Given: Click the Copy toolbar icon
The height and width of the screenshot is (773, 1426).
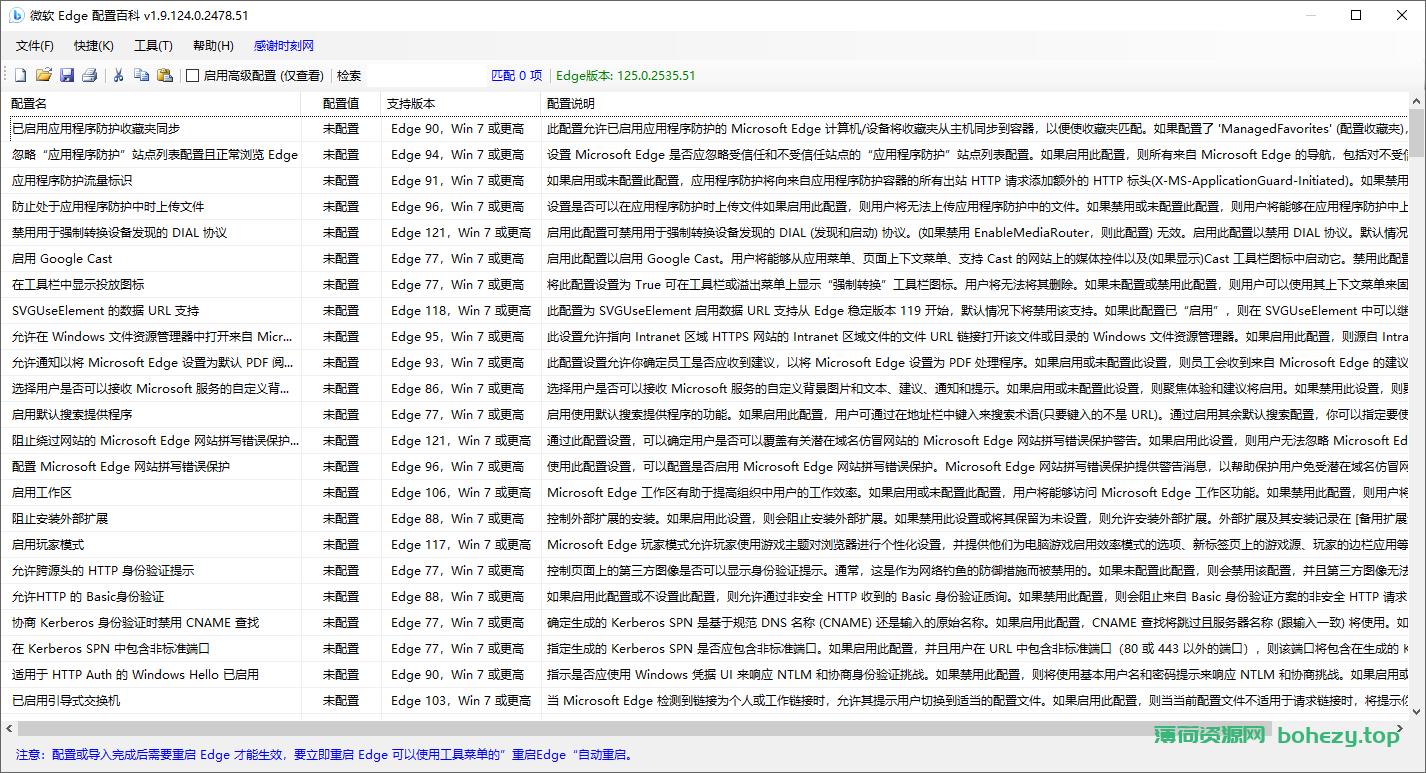Looking at the screenshot, I should [x=141, y=75].
